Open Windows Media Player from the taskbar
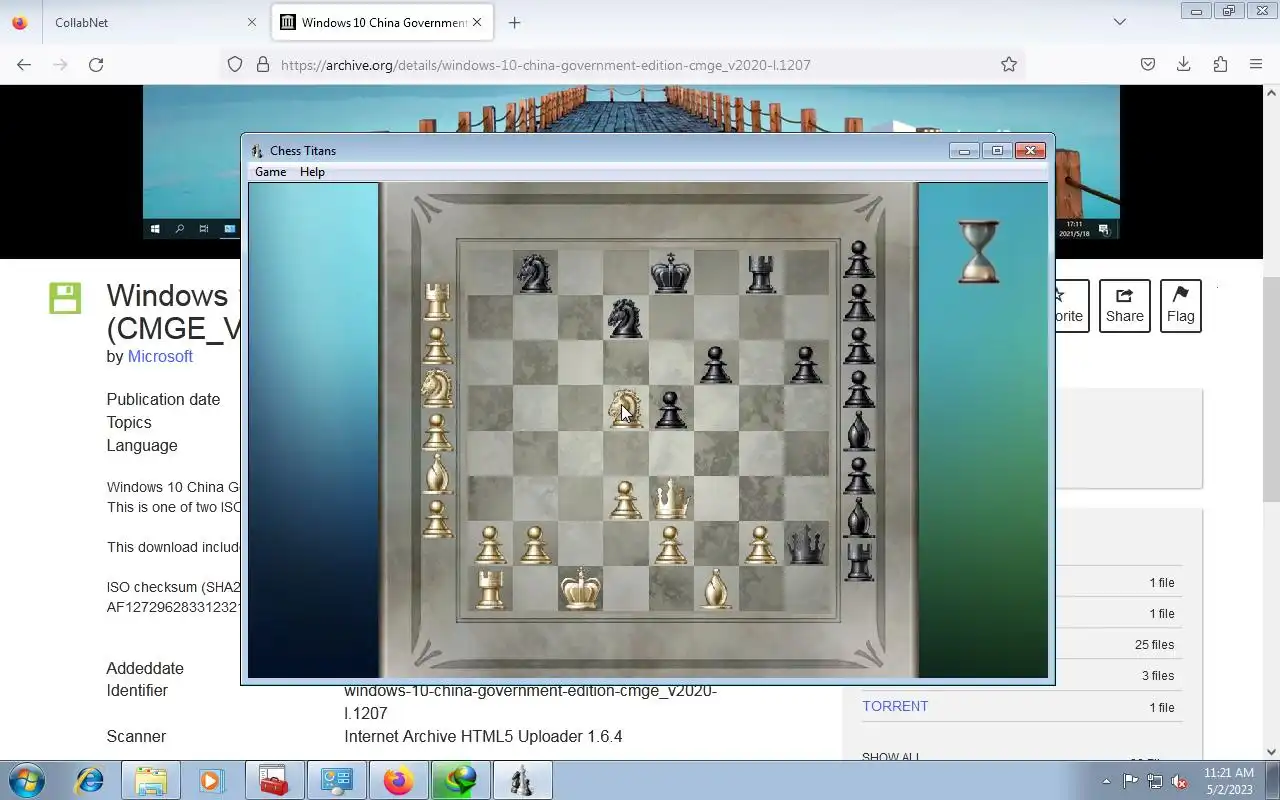 (211, 780)
